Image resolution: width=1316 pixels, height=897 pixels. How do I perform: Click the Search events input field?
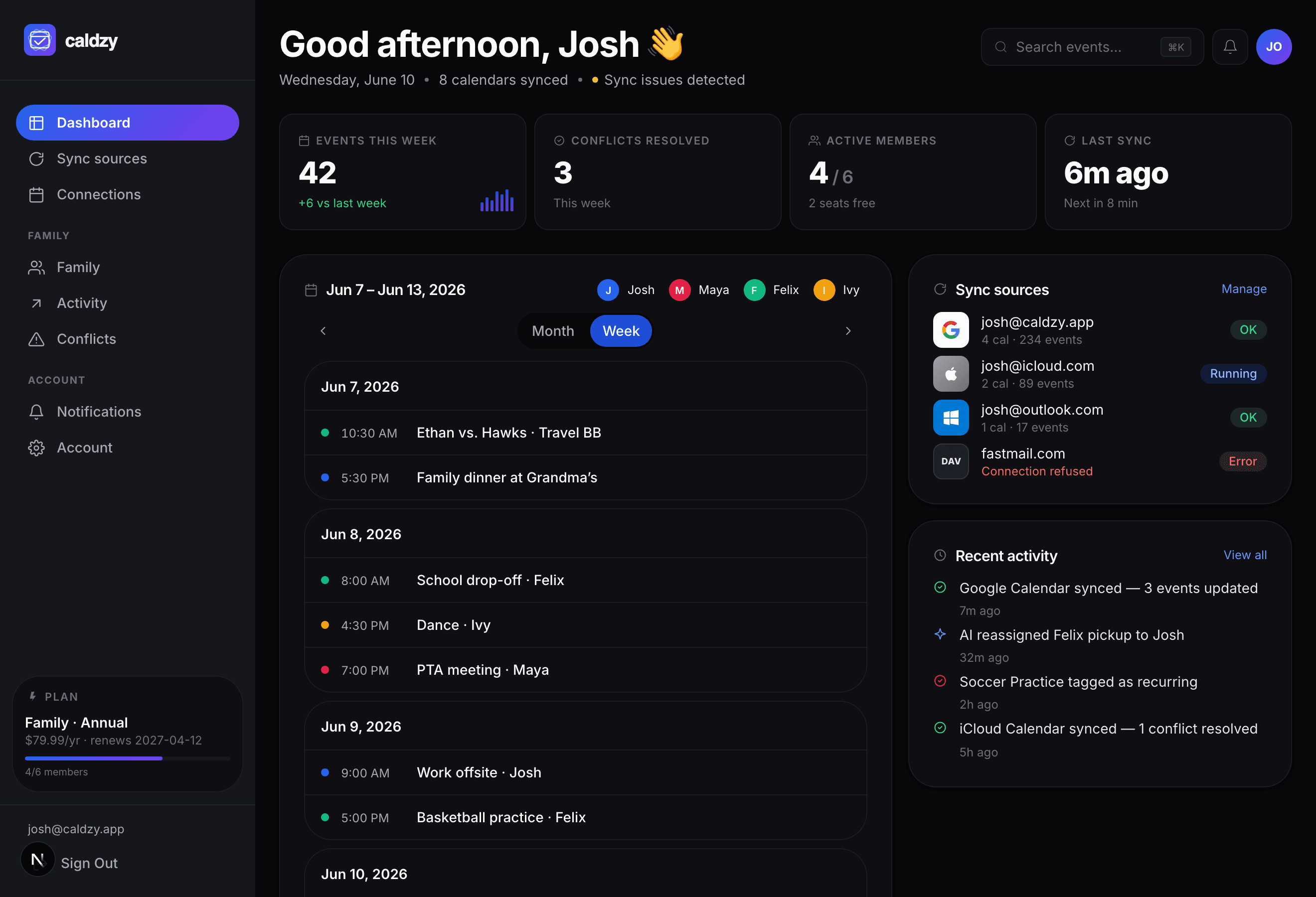(1092, 47)
